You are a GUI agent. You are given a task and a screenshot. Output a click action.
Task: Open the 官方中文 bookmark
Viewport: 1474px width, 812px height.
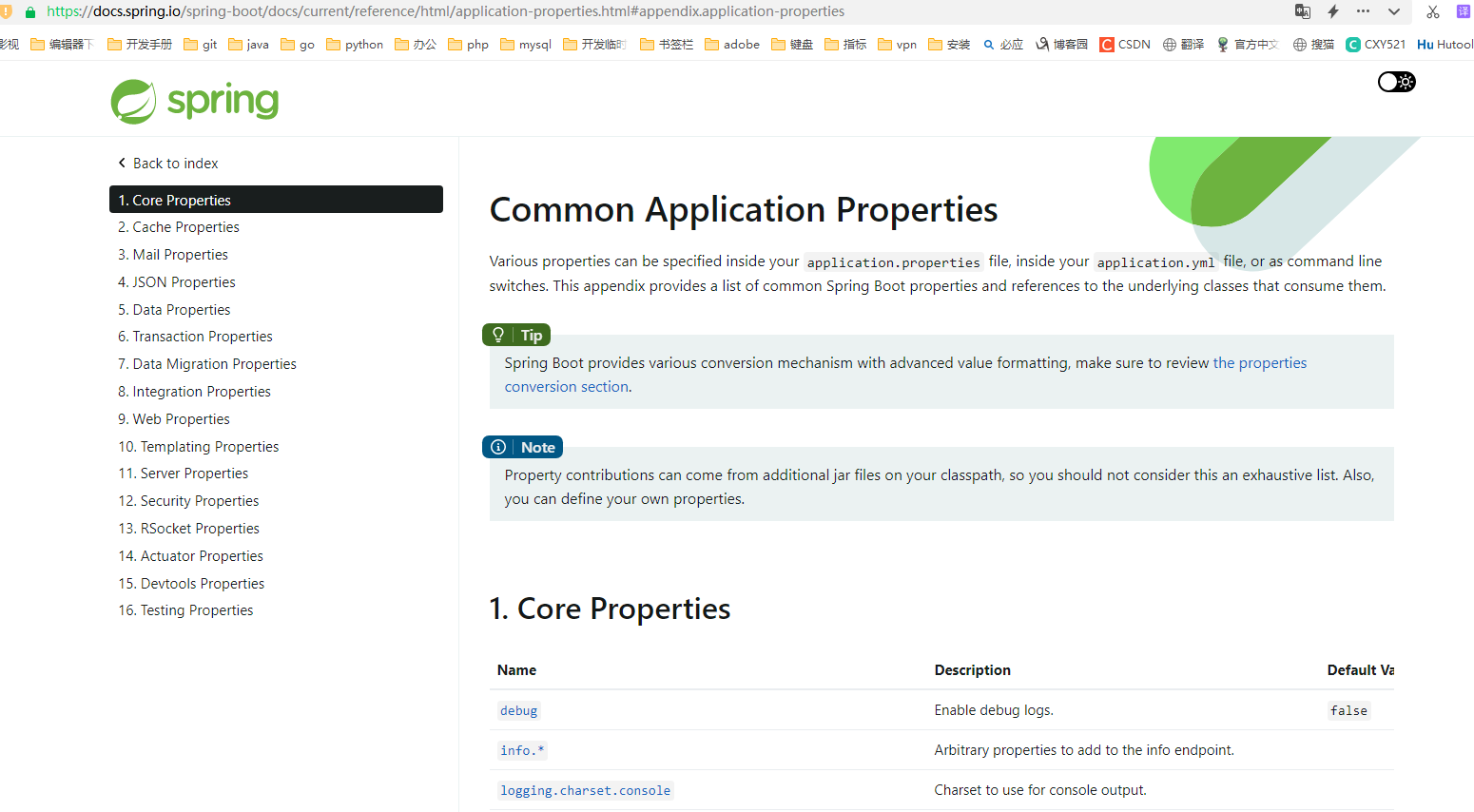click(x=1248, y=45)
